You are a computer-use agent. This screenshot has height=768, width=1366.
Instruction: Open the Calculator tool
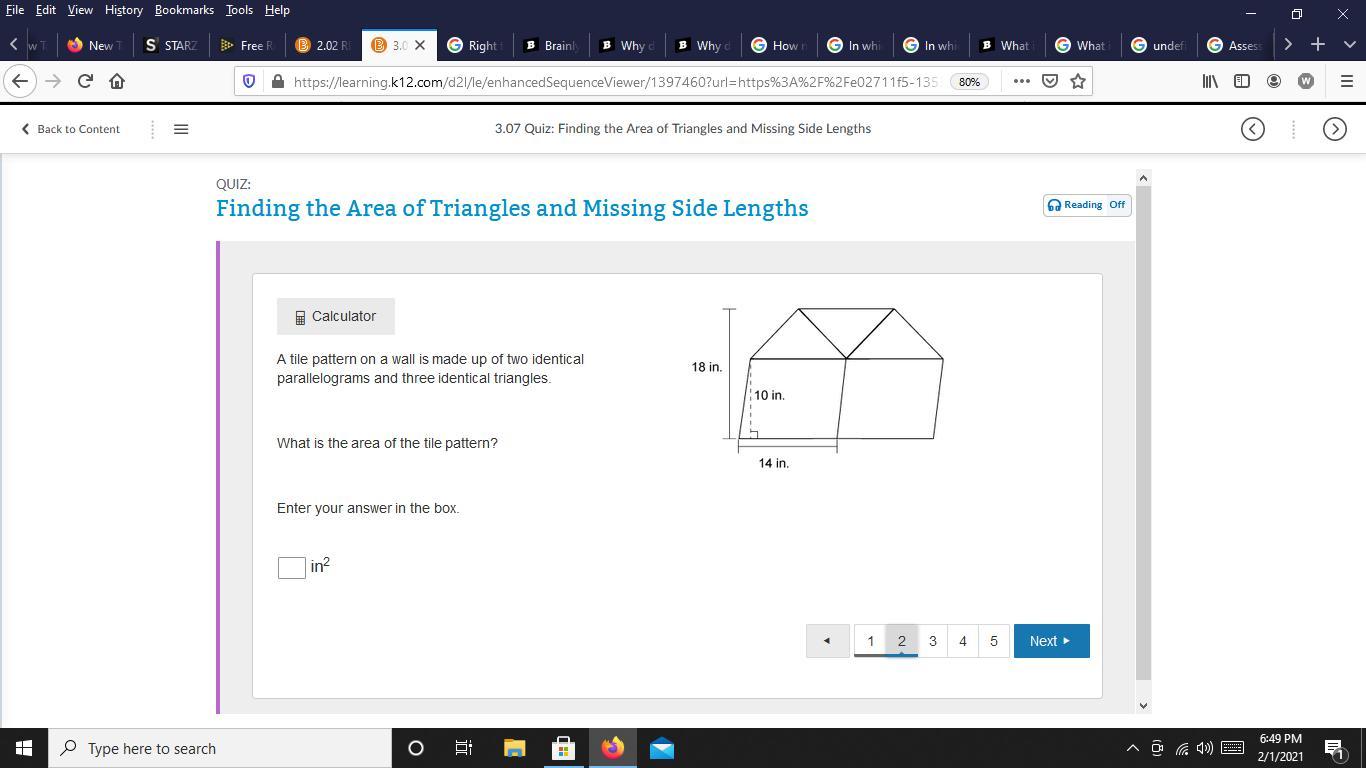(x=336, y=317)
